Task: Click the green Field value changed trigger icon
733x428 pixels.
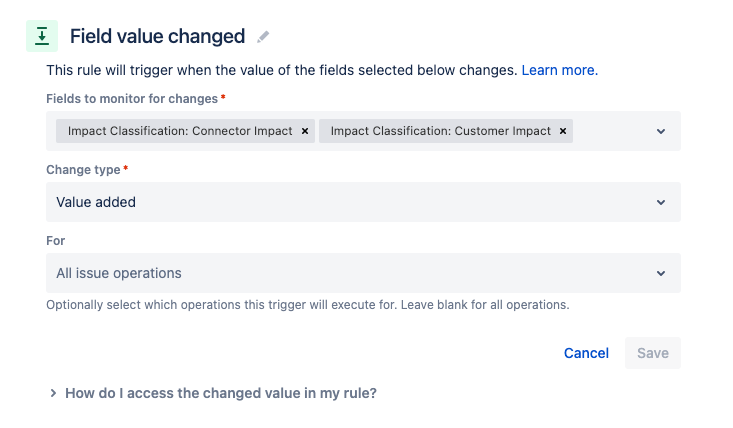Action: 42,36
